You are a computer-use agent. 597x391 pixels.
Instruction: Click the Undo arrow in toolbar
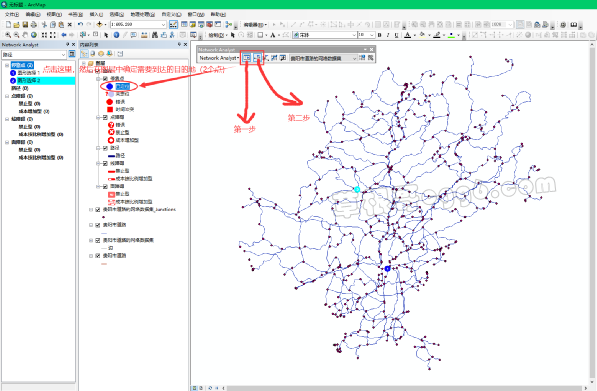pyautogui.click(x=80, y=24)
